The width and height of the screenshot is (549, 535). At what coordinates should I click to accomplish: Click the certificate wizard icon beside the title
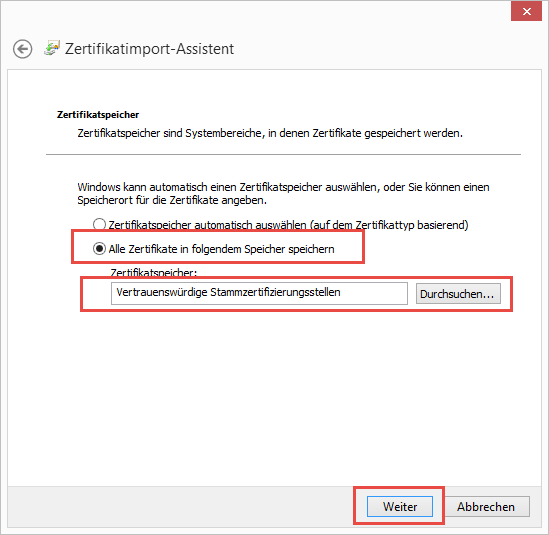pos(52,48)
